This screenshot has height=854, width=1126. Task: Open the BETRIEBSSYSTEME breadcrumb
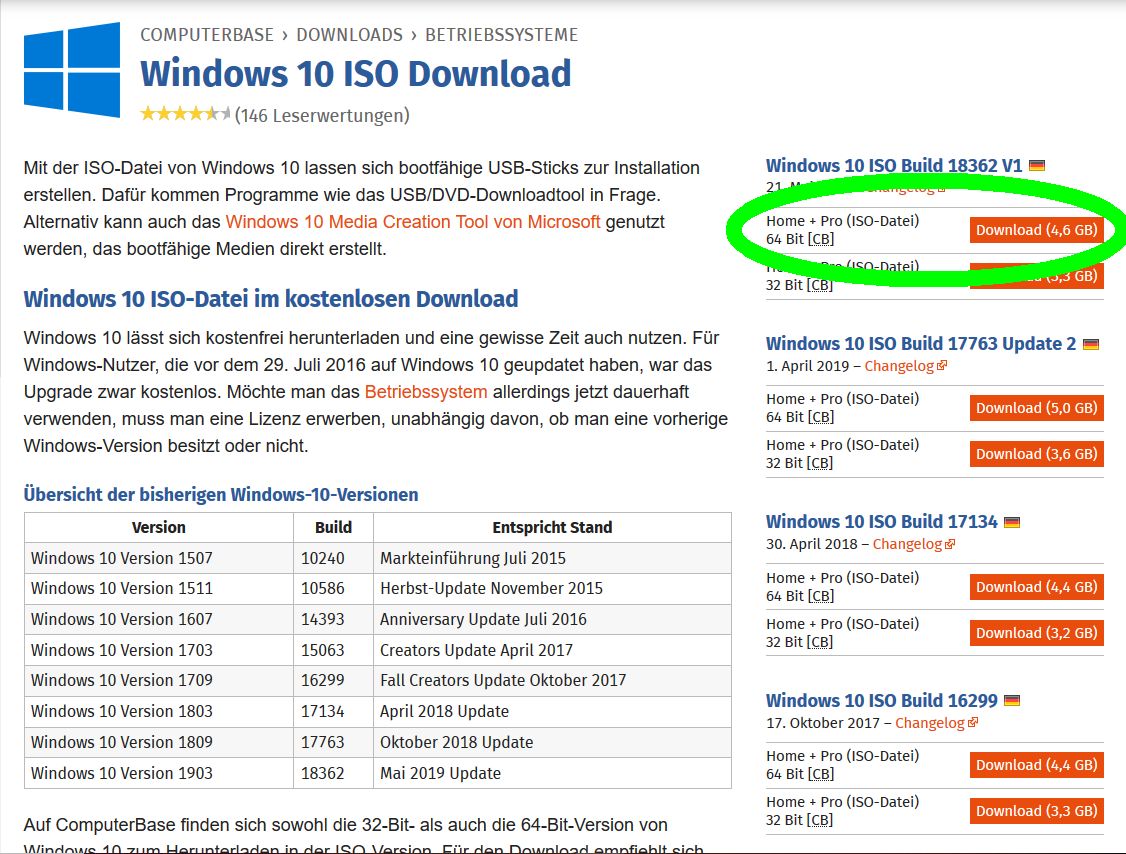point(501,34)
